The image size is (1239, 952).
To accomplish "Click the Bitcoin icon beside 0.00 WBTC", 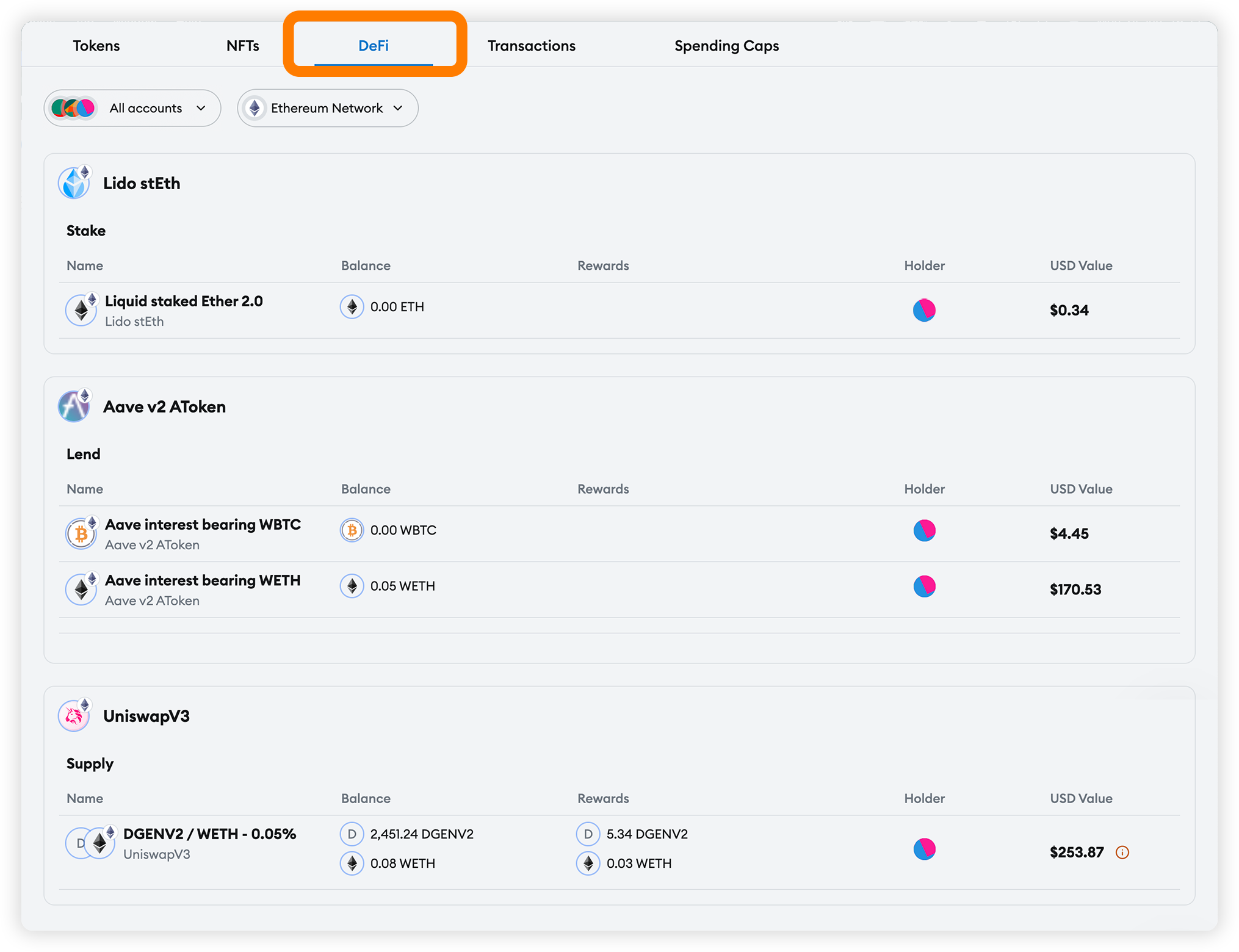I will point(352,530).
